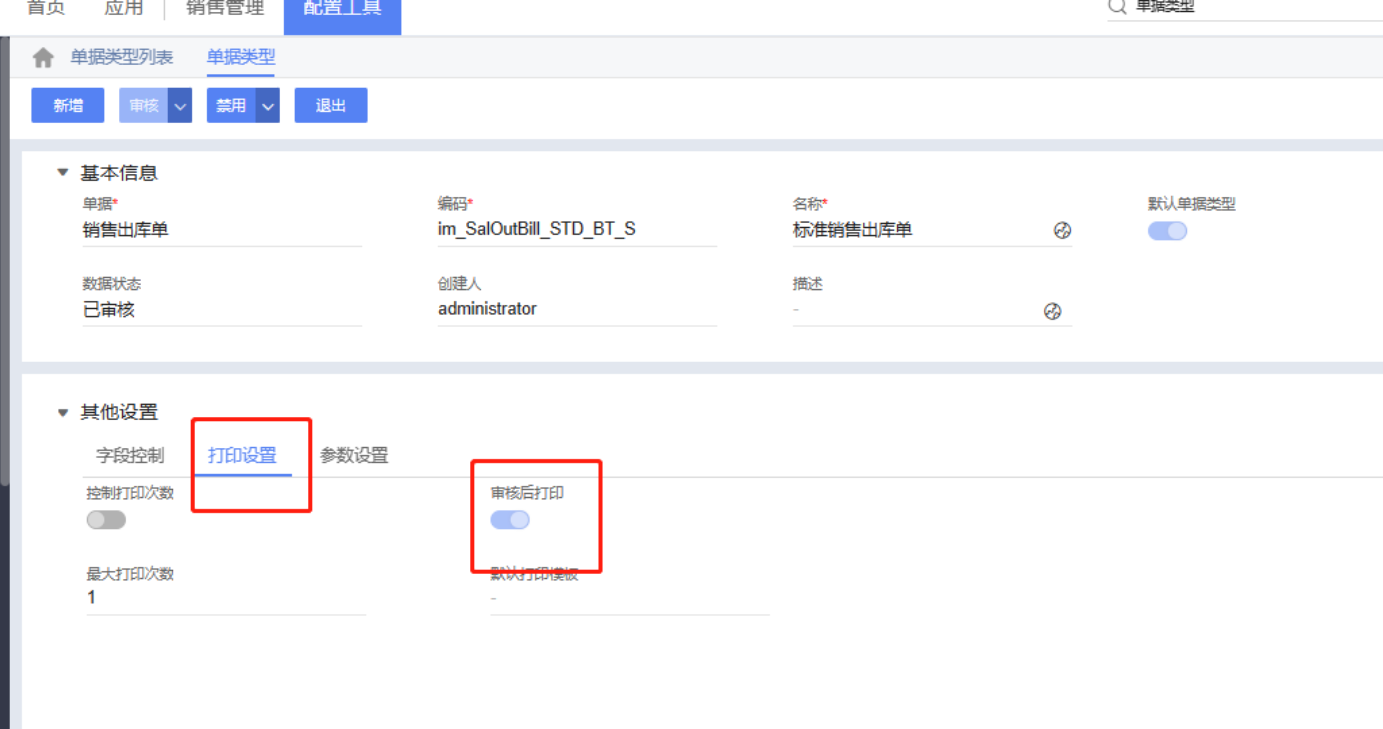
Task: Collapse the 基本信息 section
Action: (x=63, y=173)
